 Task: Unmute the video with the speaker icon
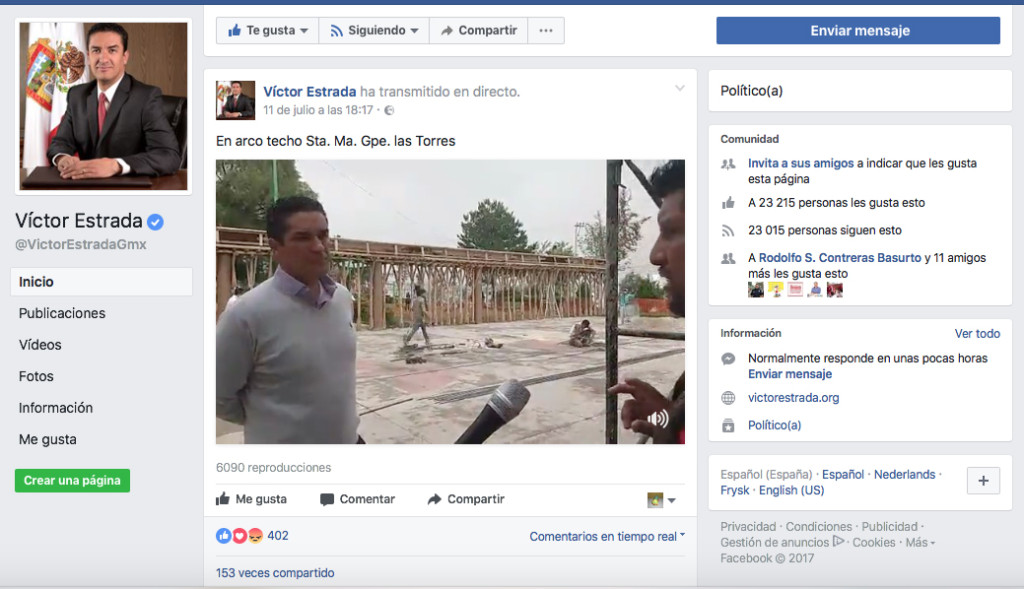coord(657,419)
